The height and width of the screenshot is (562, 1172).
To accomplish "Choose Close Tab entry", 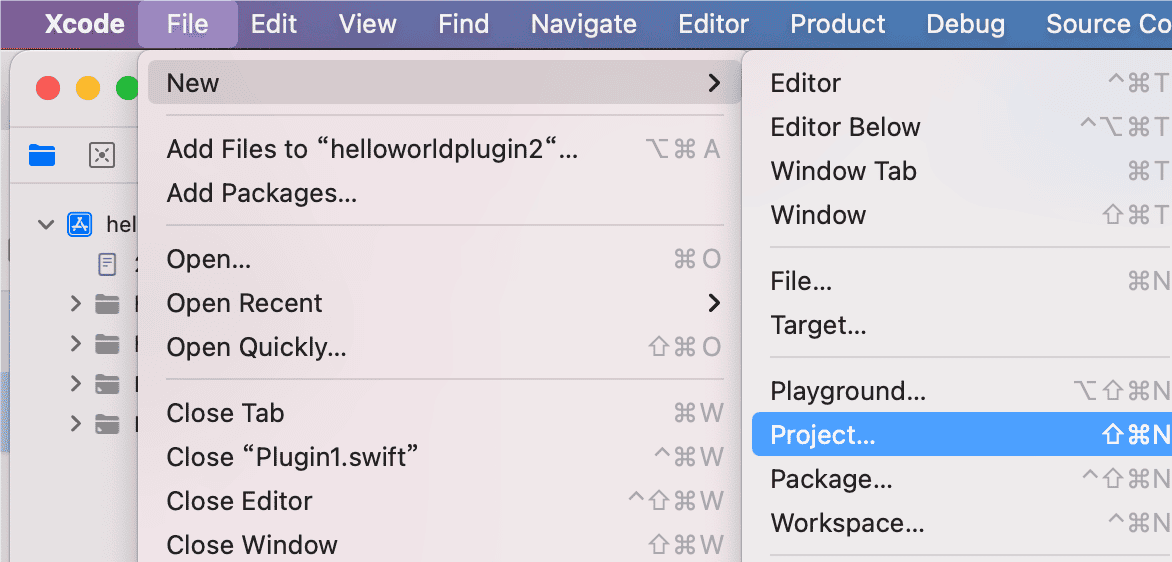I will [x=444, y=413].
